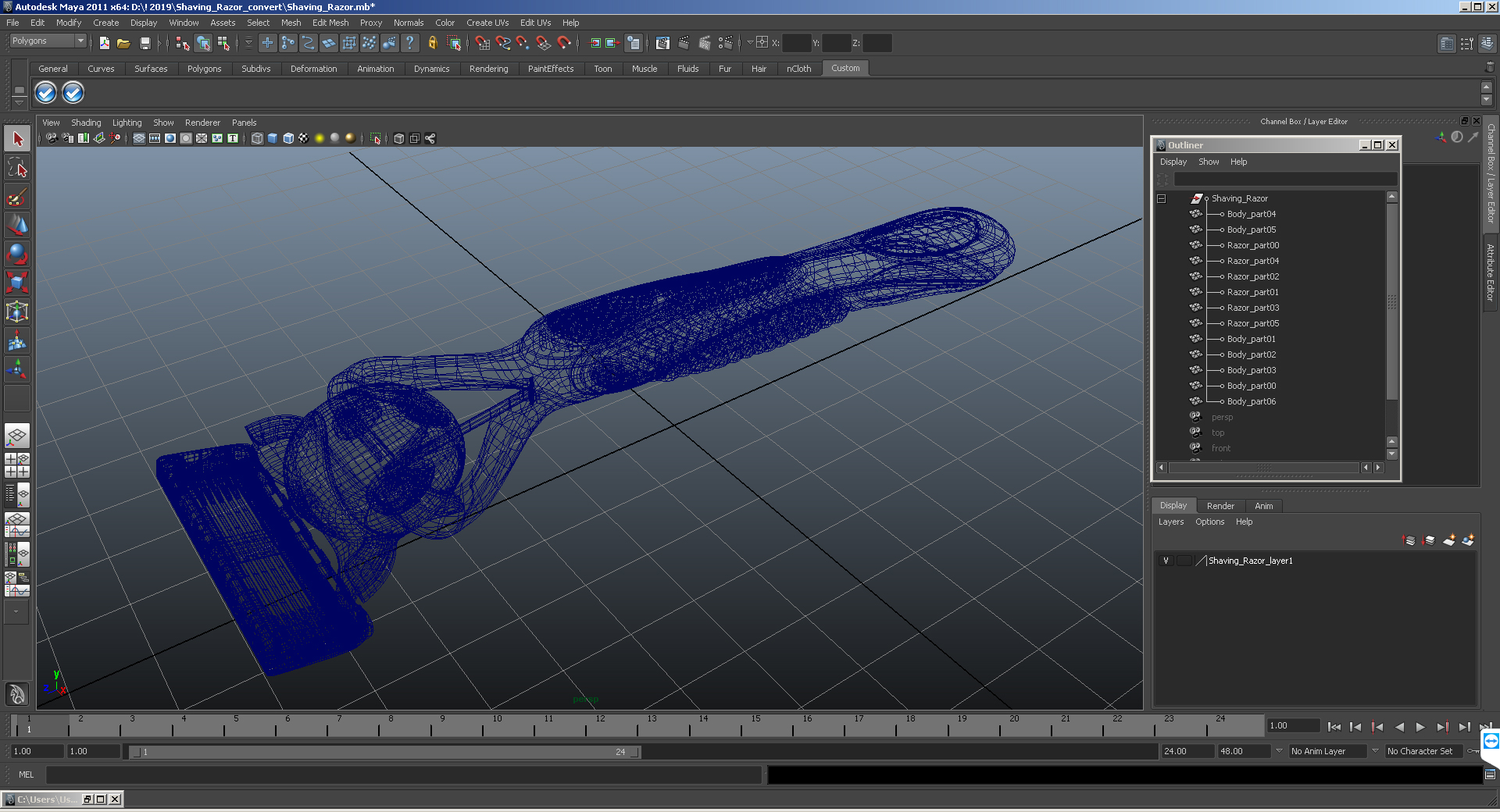
Task: Toggle the selection lock icon
Action: (432, 43)
